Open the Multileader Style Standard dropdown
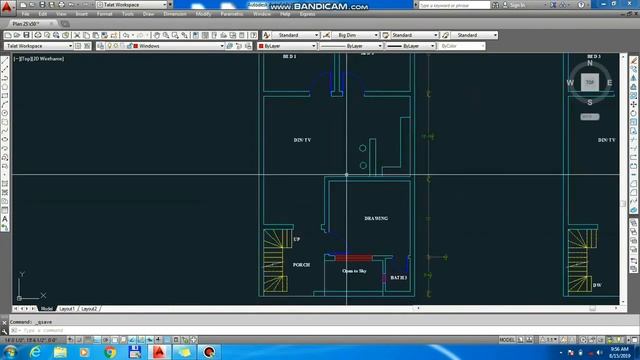This screenshot has width=640, height=360. tap(474, 36)
